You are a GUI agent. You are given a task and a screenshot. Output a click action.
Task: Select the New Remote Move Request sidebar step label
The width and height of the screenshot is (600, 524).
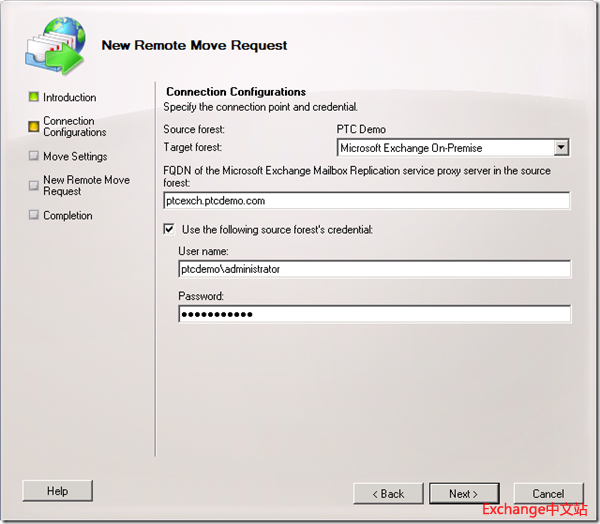[x=86, y=186]
